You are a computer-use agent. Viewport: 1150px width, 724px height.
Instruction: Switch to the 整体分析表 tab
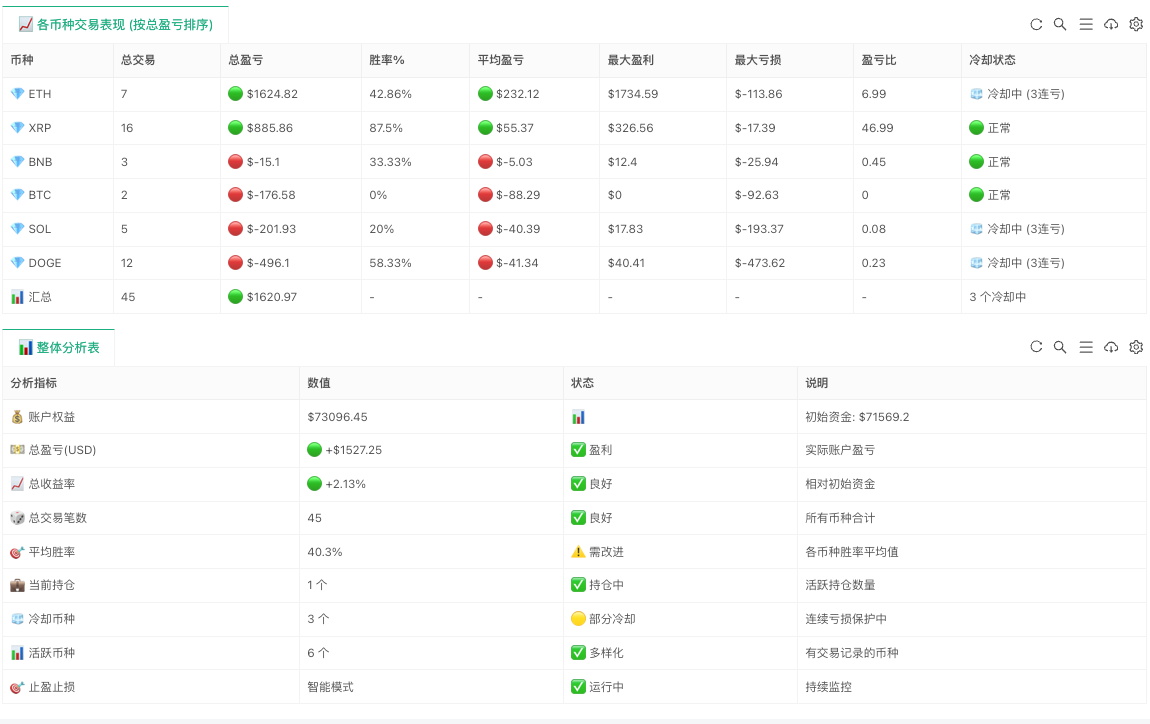pos(57,347)
